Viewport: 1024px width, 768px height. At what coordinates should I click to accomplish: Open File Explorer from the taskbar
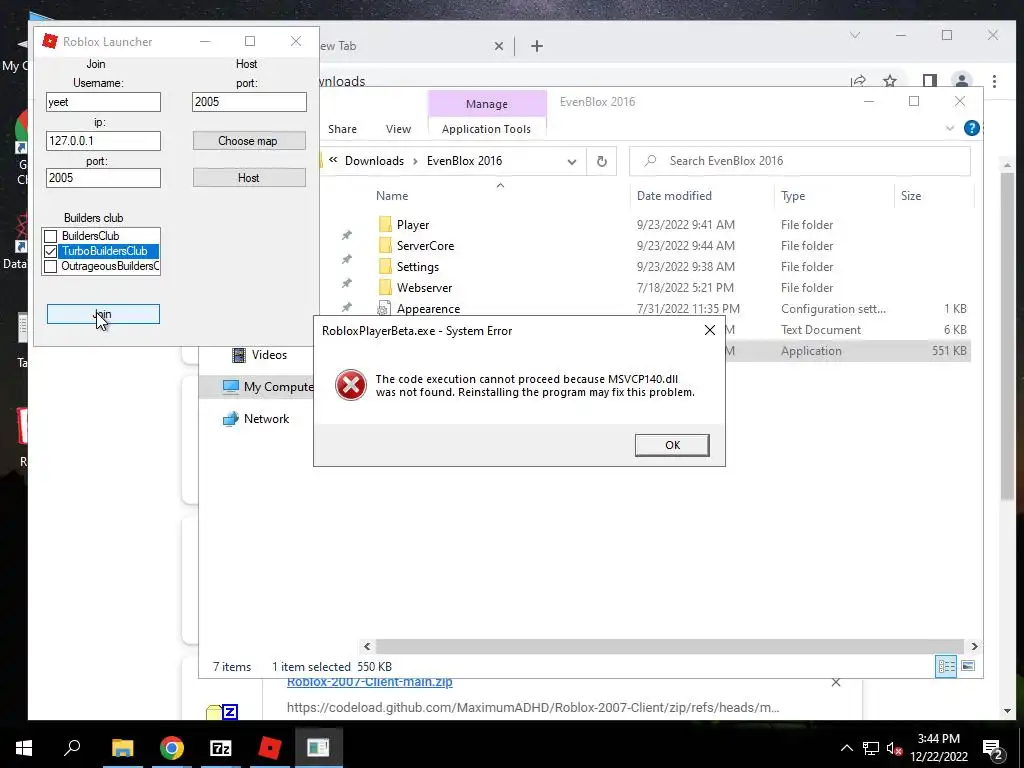click(122, 748)
